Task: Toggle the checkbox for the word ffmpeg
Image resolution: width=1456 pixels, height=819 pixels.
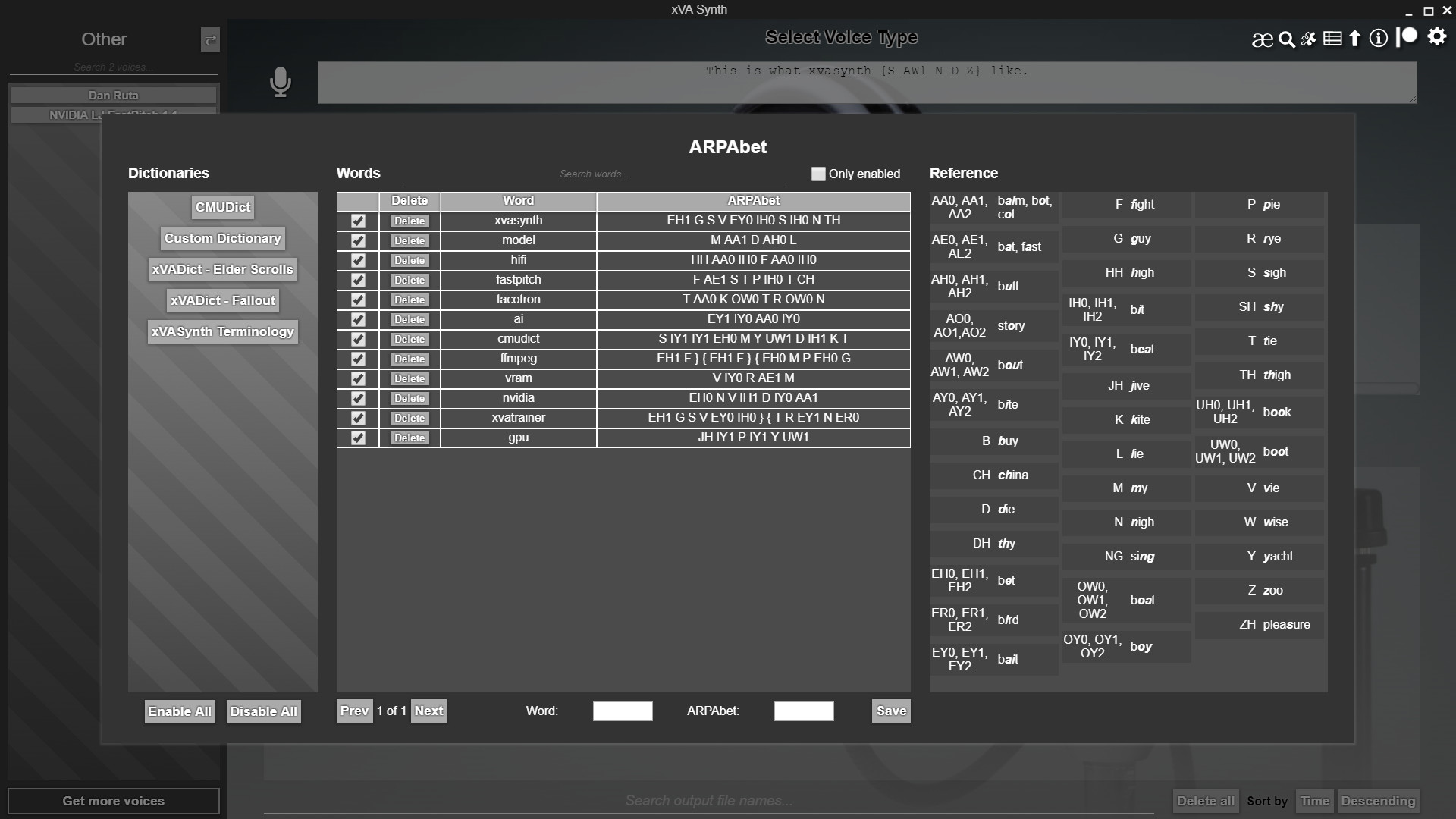Action: [357, 359]
